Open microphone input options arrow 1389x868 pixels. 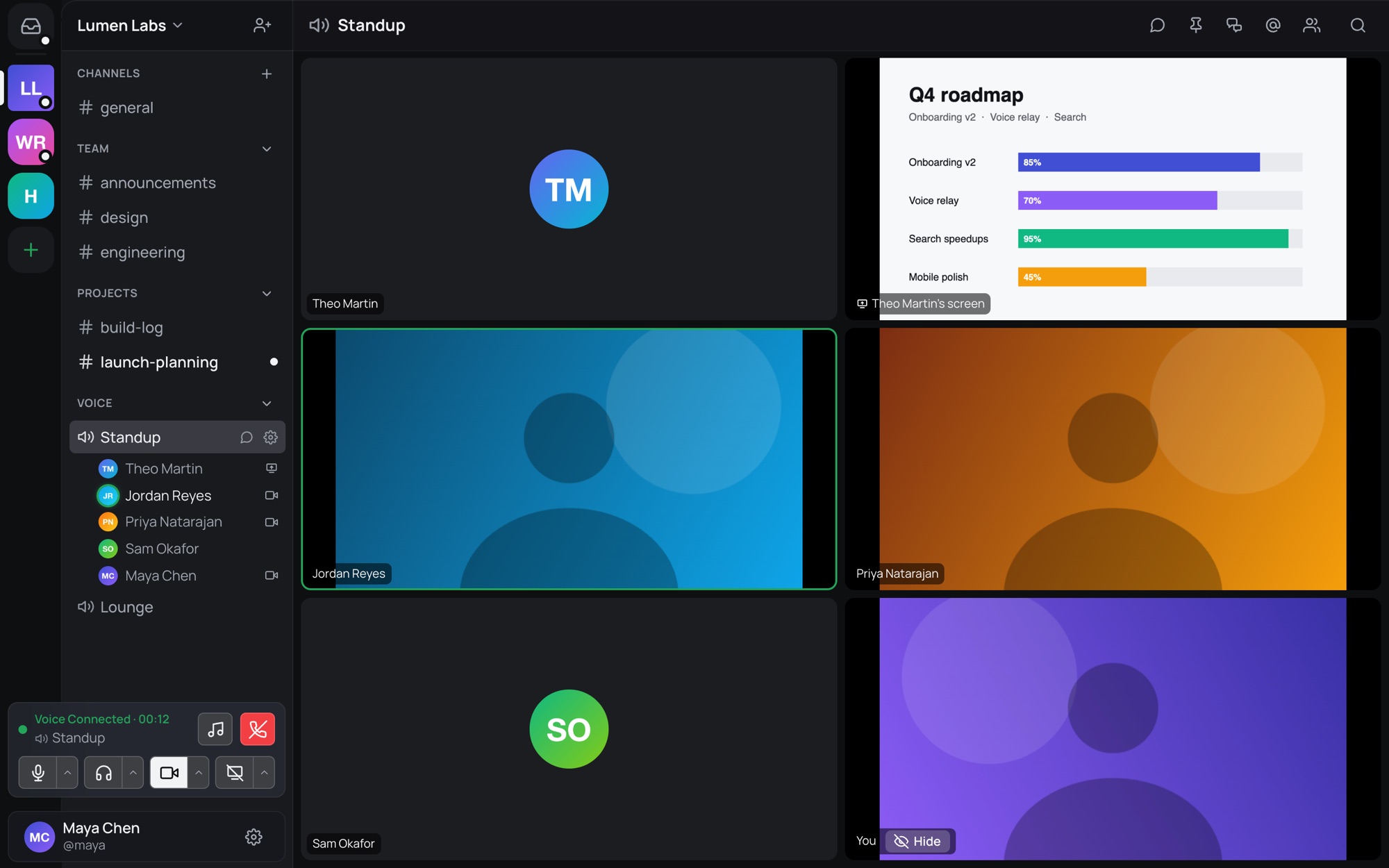pos(67,773)
